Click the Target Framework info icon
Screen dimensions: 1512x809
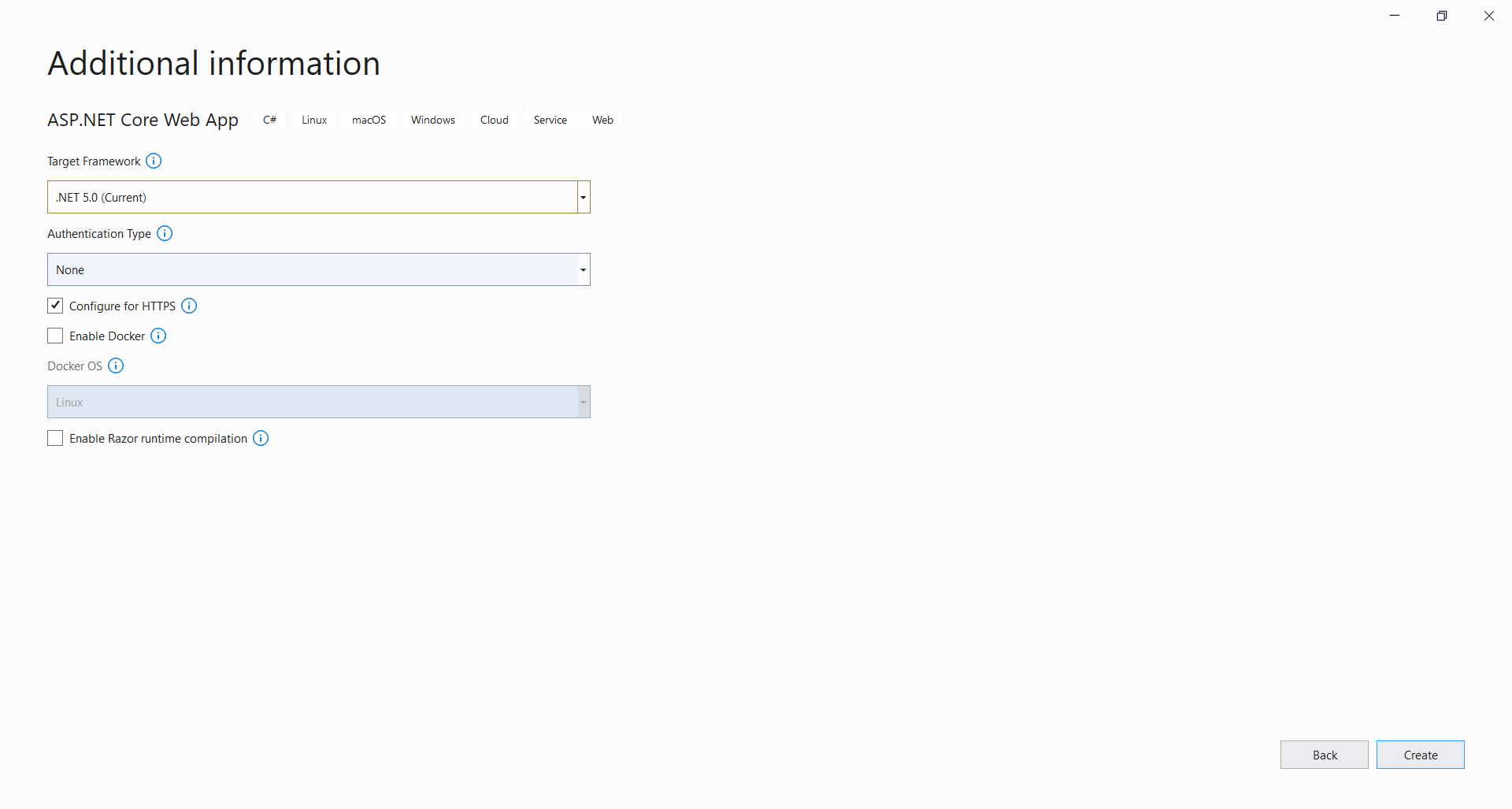coord(153,161)
